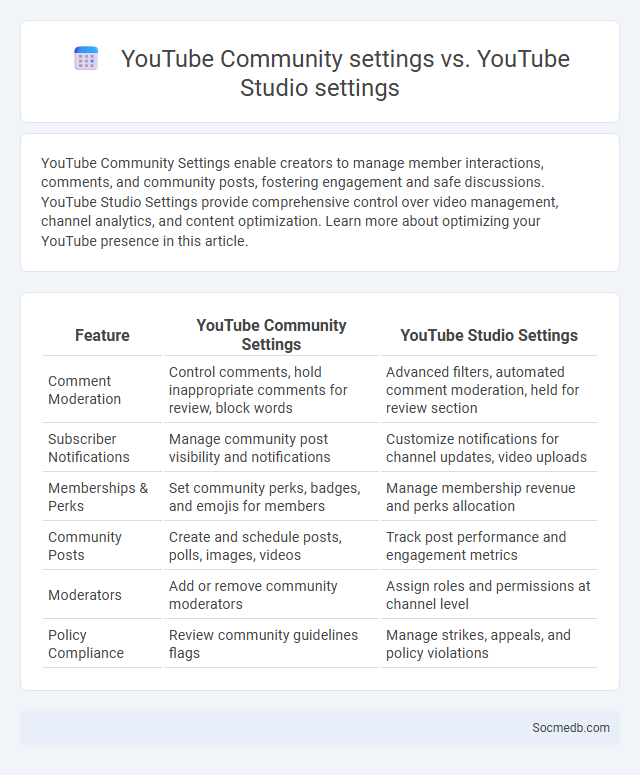This screenshot has height=775, width=640.
Task: Click the cell 'Advanced filters, automated comment moderation'
Action: 489,390
